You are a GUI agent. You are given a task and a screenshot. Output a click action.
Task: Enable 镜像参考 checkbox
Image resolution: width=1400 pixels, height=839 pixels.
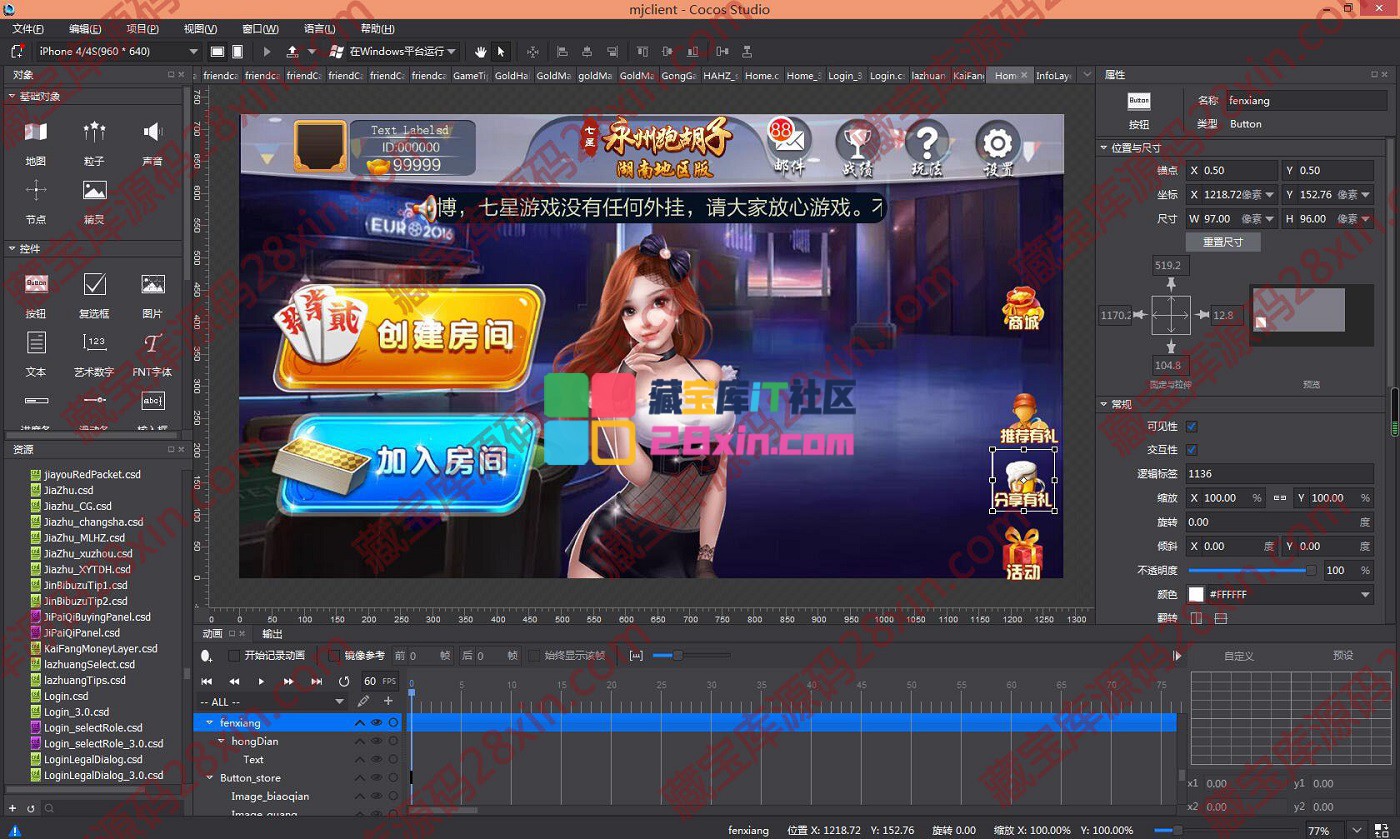[x=334, y=656]
